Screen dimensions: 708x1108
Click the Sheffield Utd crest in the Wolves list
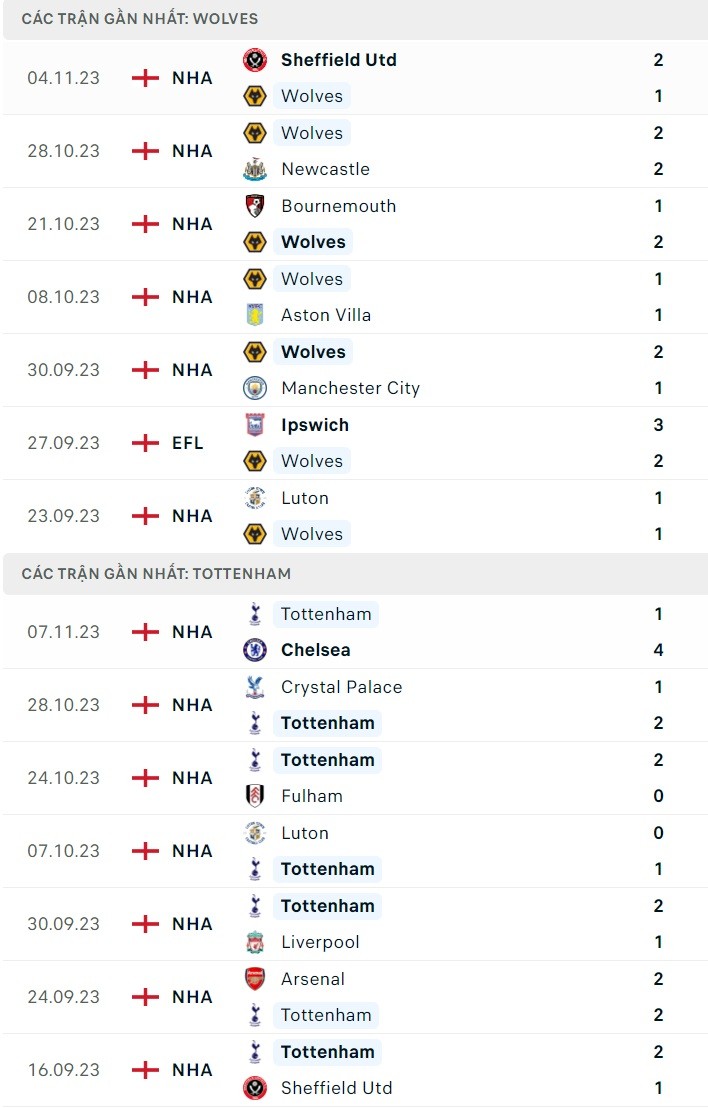click(x=255, y=60)
